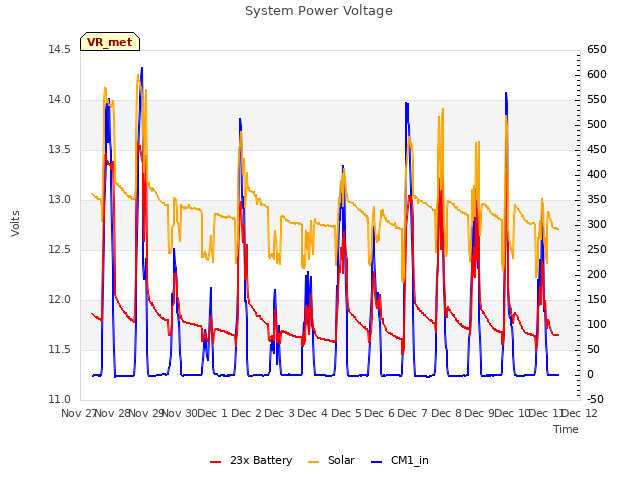Image resolution: width=640 pixels, height=480 pixels.
Task: Click the Time x-axis label
Action: [x=566, y=429]
